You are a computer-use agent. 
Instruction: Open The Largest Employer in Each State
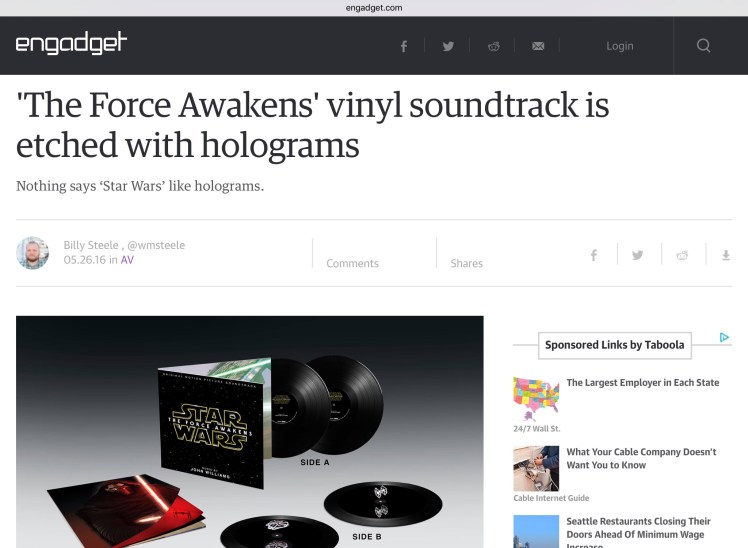tap(643, 383)
